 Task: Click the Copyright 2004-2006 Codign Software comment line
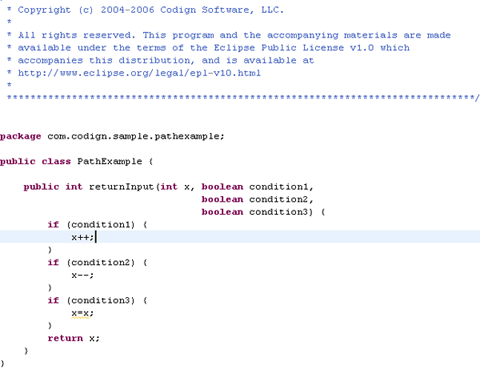click(145, 10)
